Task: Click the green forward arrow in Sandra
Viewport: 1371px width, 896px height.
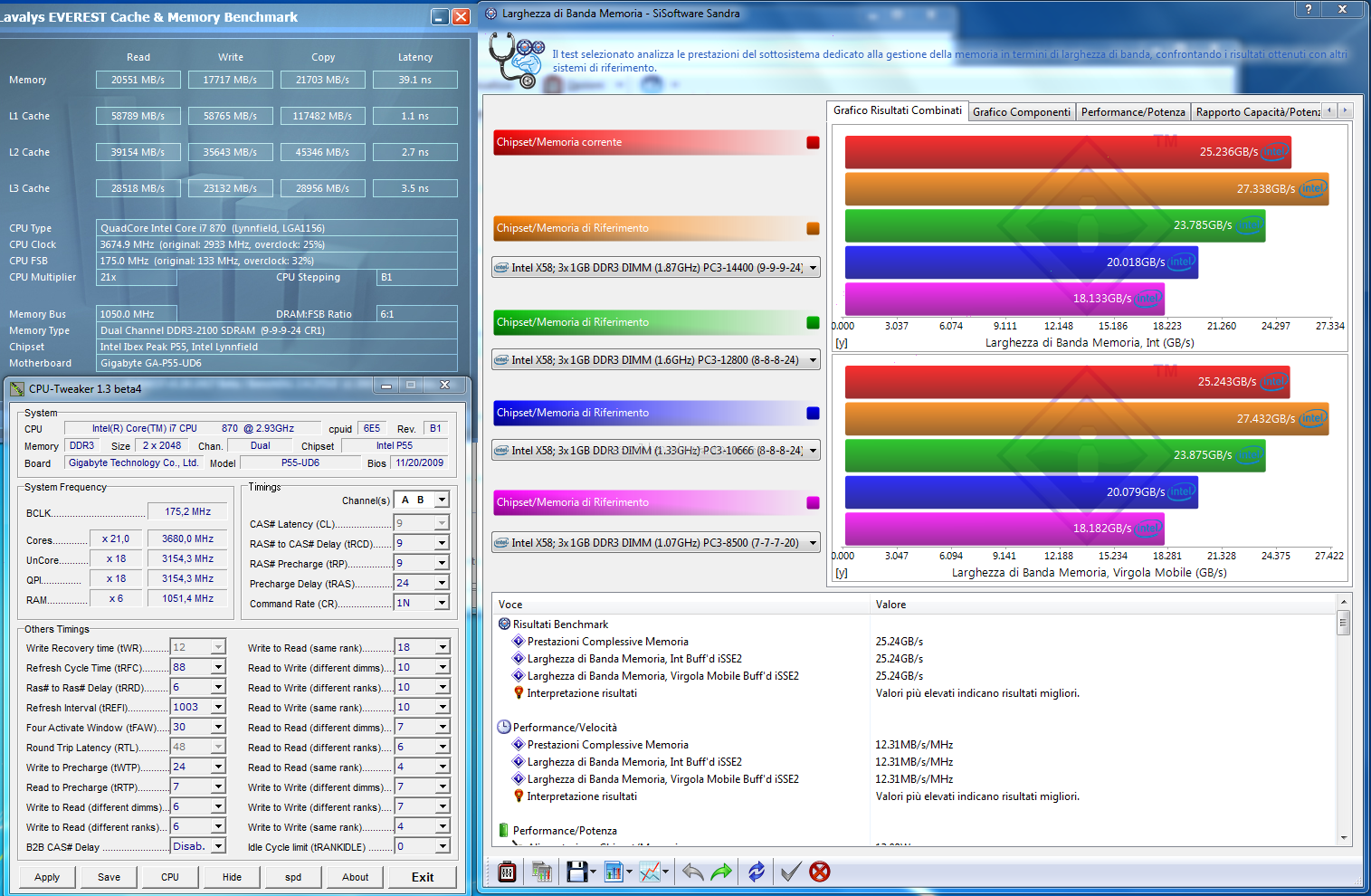Action: point(721,872)
